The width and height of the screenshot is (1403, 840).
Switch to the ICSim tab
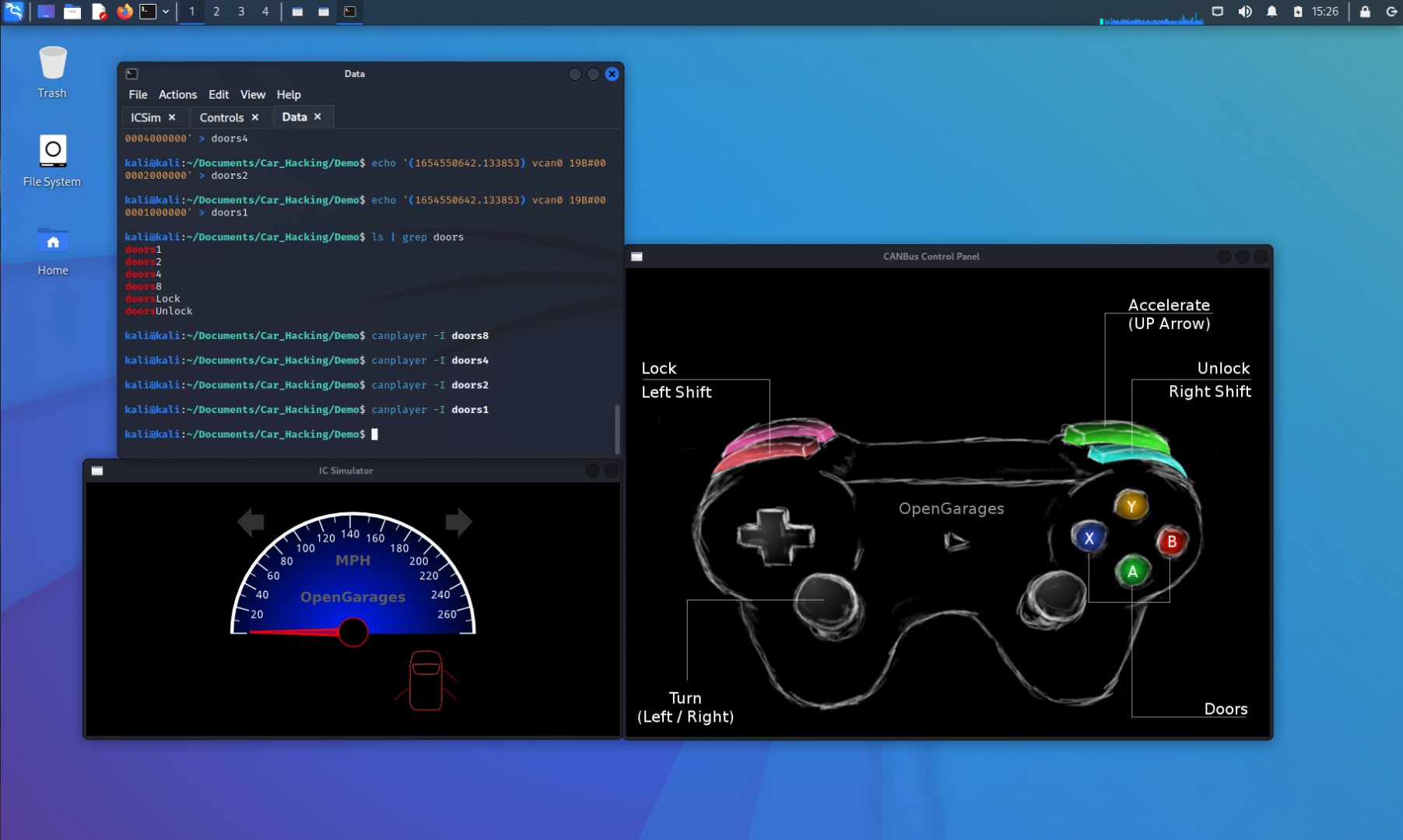(147, 117)
